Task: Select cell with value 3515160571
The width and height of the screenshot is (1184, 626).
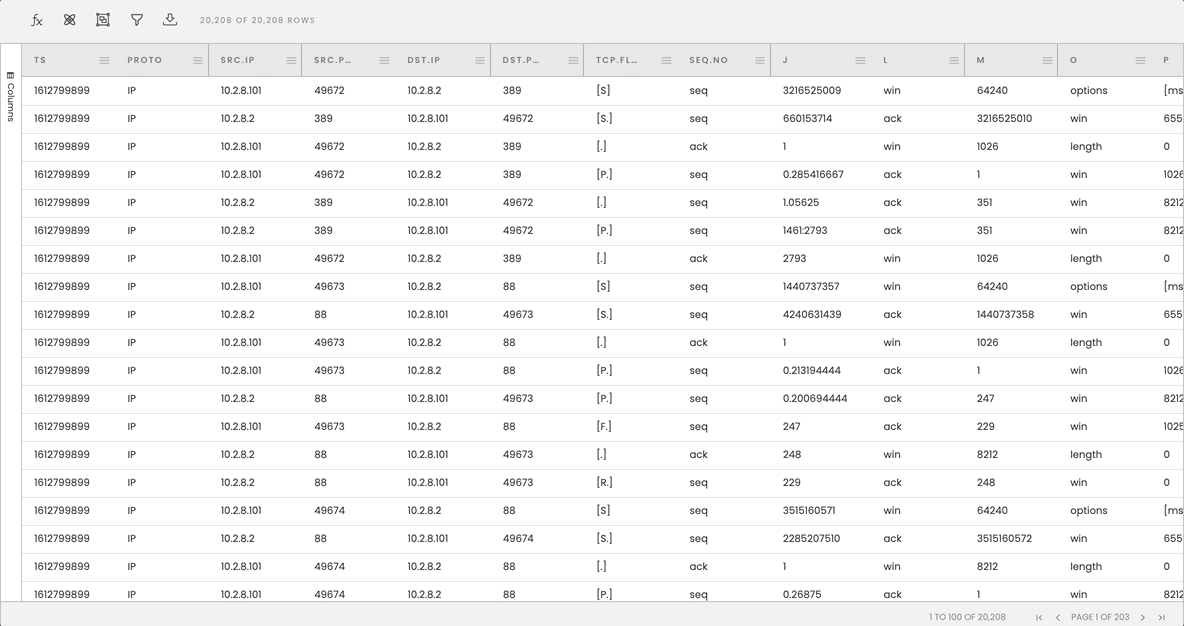Action: pyautogui.click(x=809, y=510)
